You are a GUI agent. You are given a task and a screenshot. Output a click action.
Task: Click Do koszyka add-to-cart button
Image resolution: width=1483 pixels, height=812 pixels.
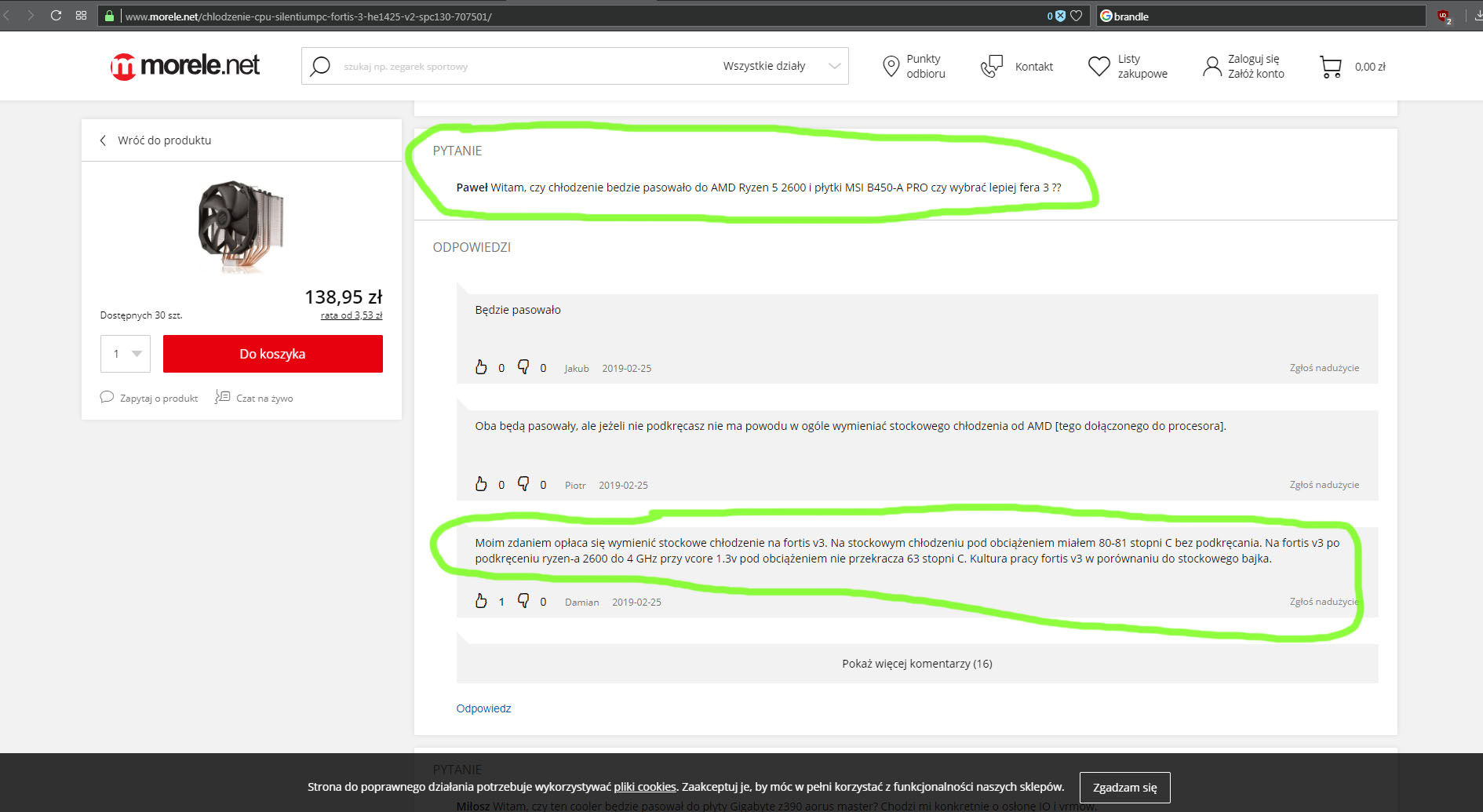[273, 354]
